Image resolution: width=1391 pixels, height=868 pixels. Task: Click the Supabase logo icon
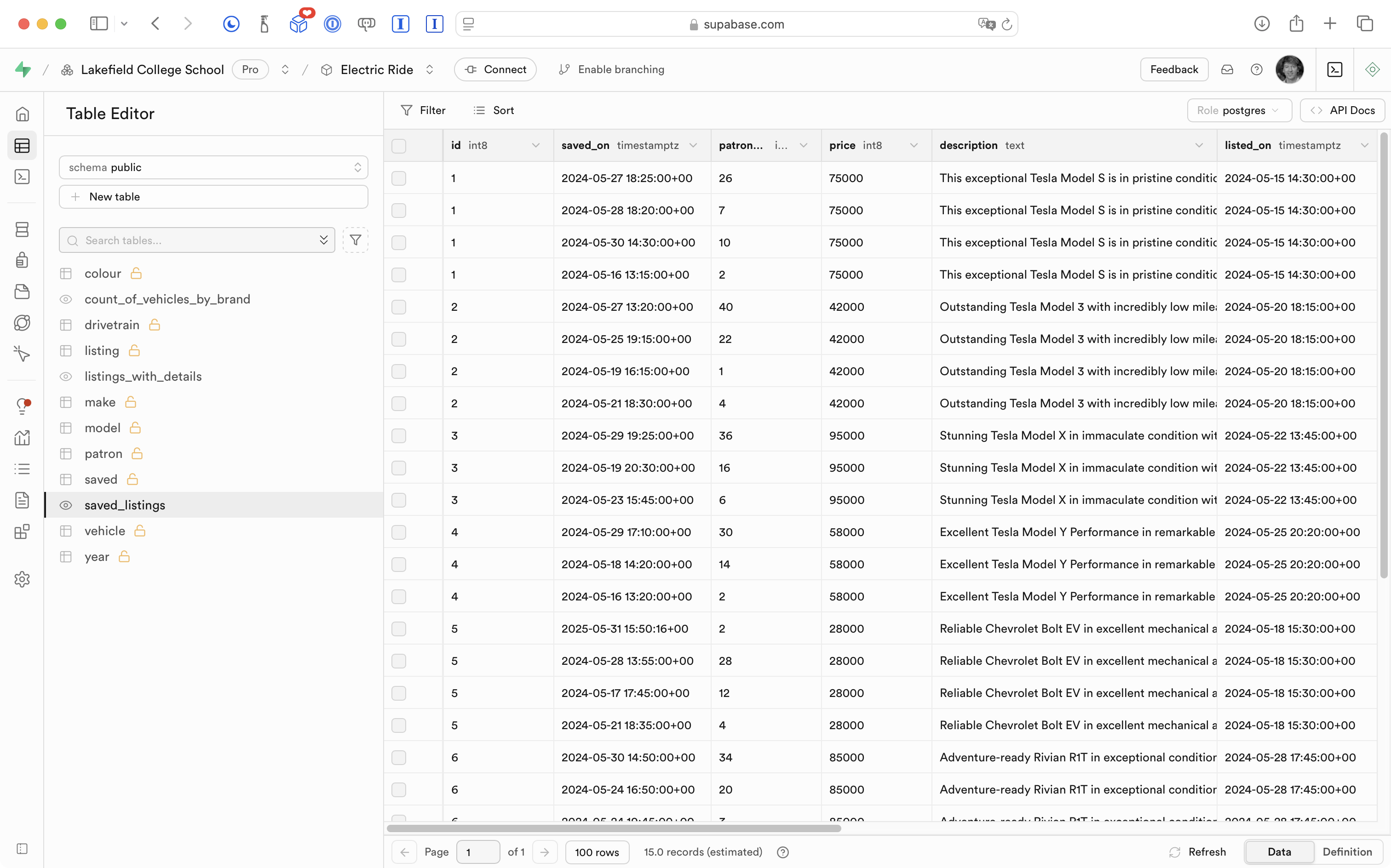(23, 69)
